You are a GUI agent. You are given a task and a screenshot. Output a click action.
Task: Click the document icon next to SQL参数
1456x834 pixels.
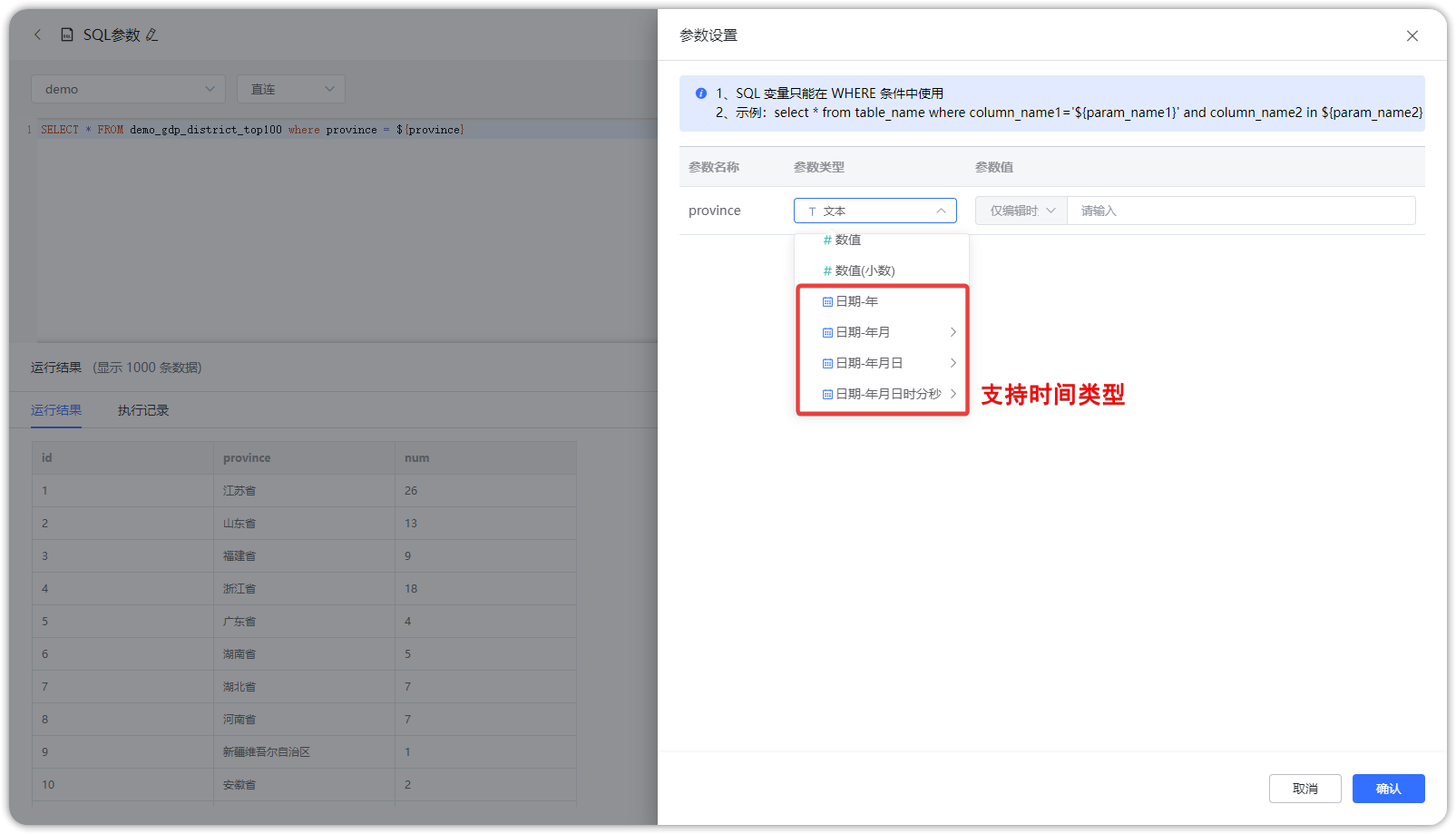67,34
